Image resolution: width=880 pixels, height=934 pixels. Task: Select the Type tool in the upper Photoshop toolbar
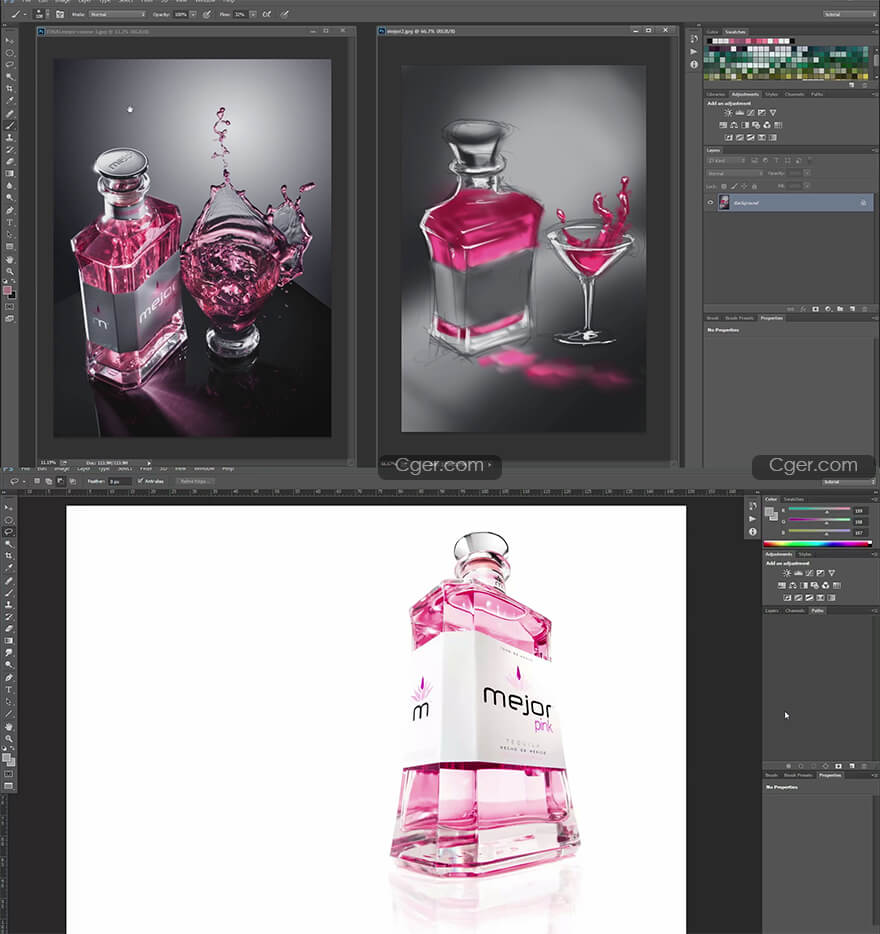10,222
